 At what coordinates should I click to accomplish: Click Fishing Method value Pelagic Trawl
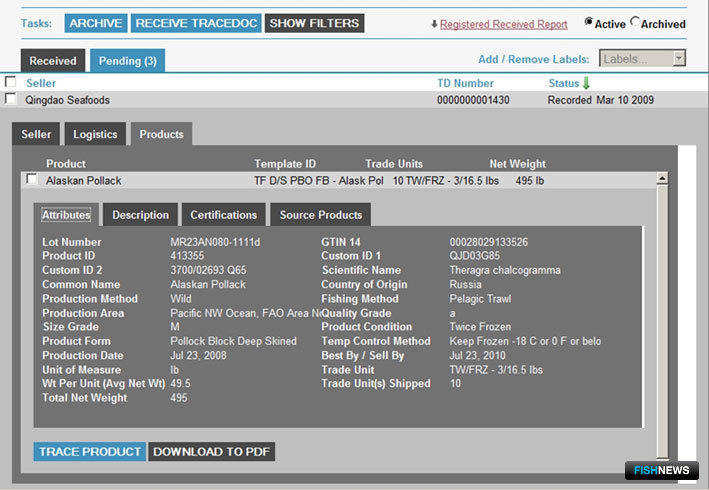[480, 299]
